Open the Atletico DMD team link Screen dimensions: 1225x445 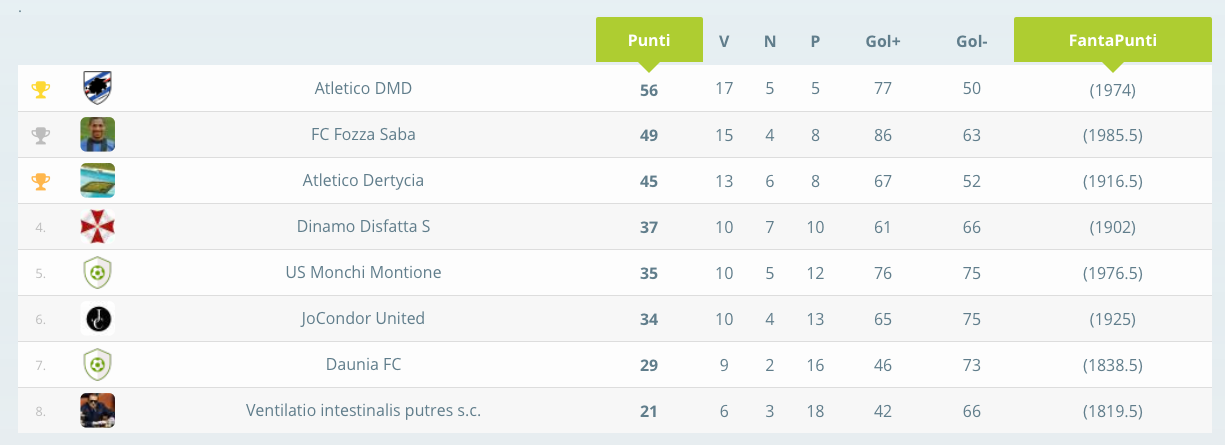tap(363, 88)
